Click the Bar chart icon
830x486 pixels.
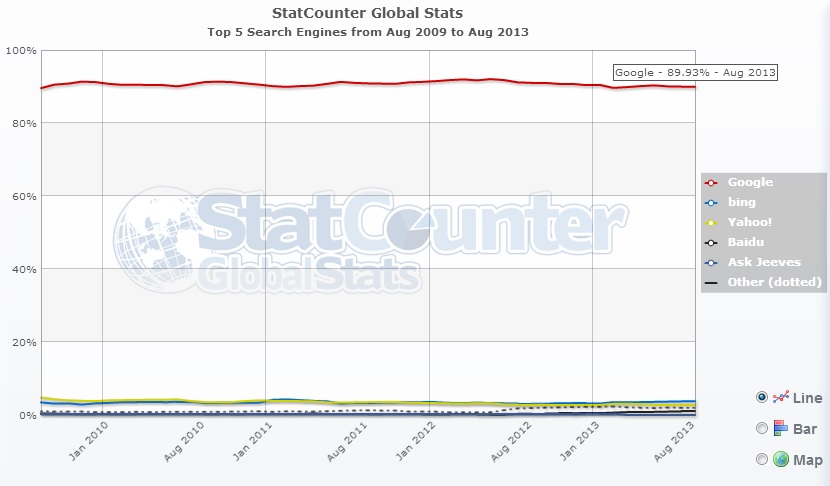click(780, 428)
